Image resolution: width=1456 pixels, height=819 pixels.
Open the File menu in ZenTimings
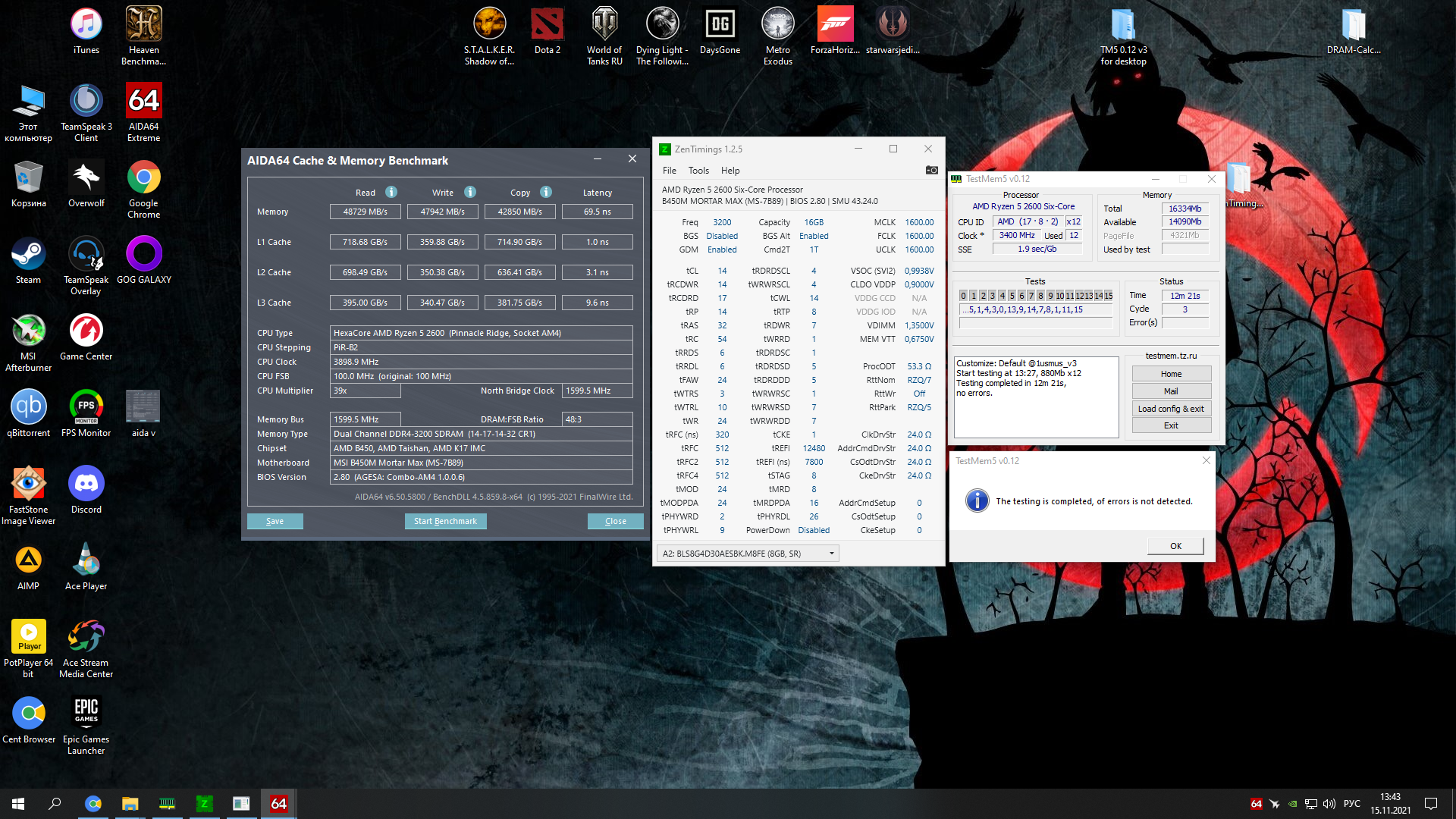pos(669,171)
